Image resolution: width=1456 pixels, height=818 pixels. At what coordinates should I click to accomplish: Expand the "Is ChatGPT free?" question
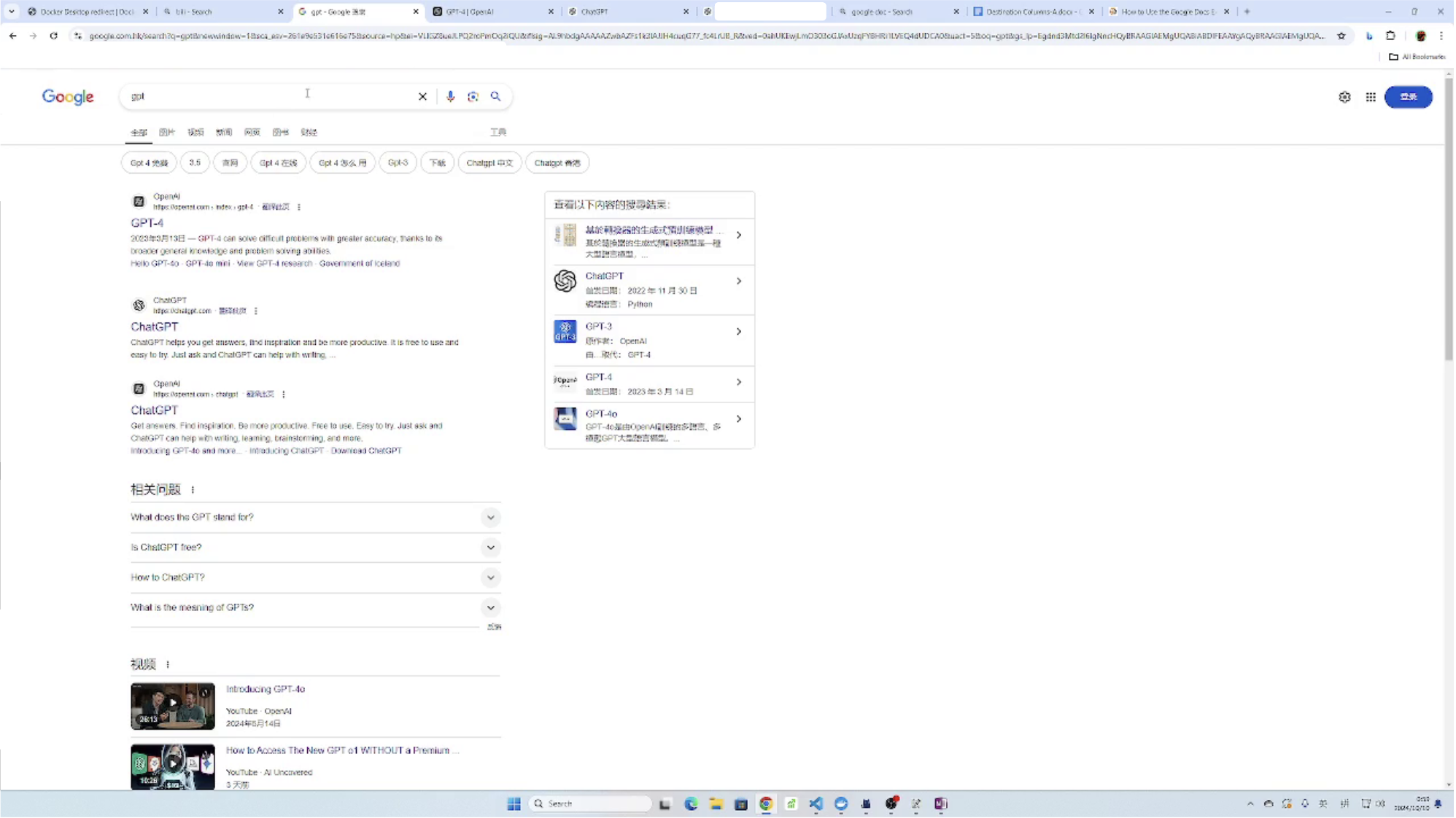tap(491, 548)
